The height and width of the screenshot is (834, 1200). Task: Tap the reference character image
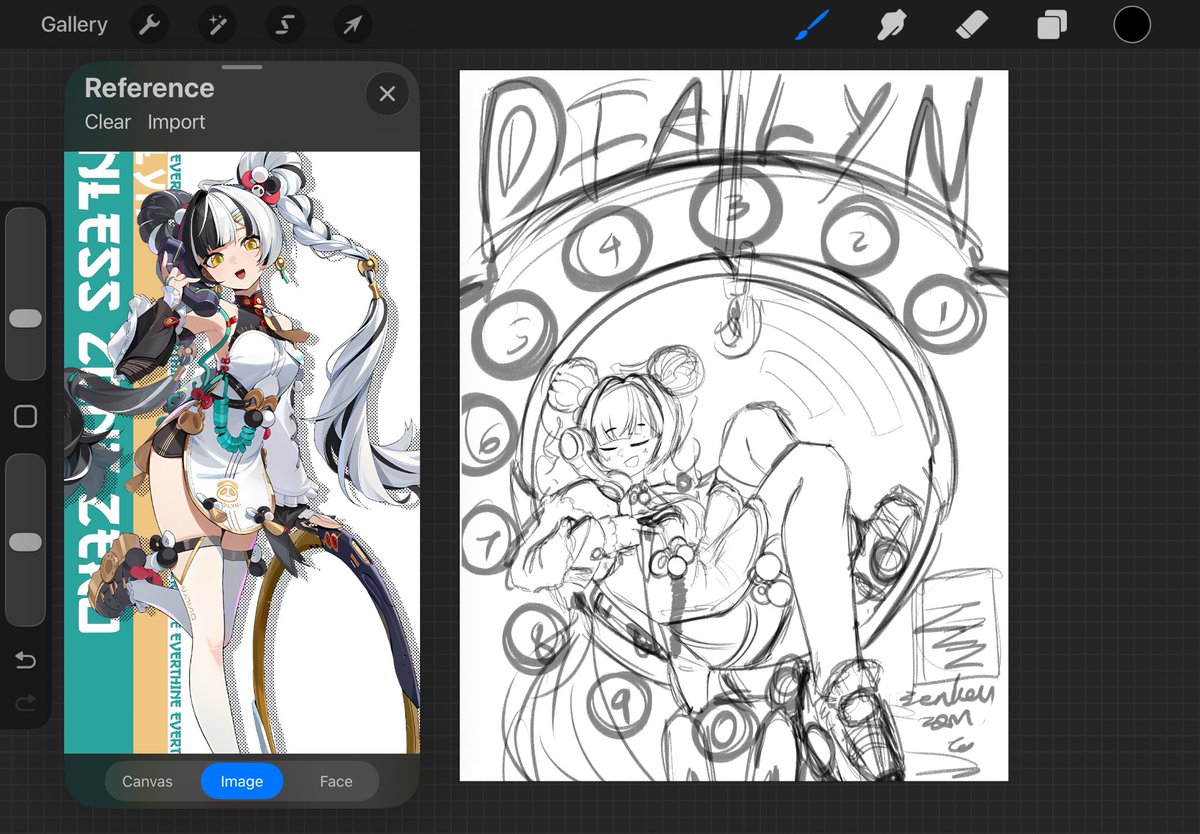click(x=242, y=452)
